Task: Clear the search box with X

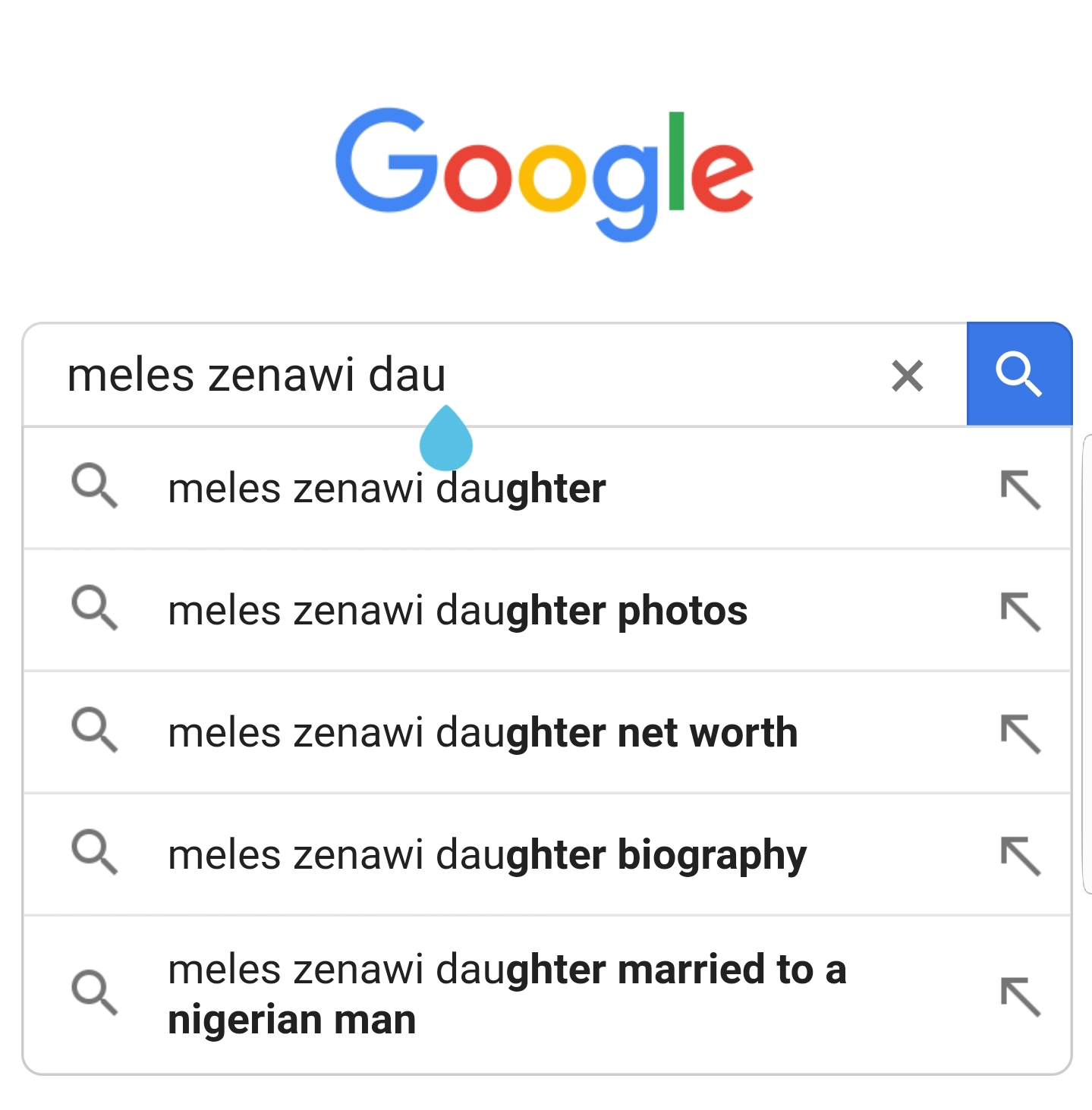Action: 907,376
